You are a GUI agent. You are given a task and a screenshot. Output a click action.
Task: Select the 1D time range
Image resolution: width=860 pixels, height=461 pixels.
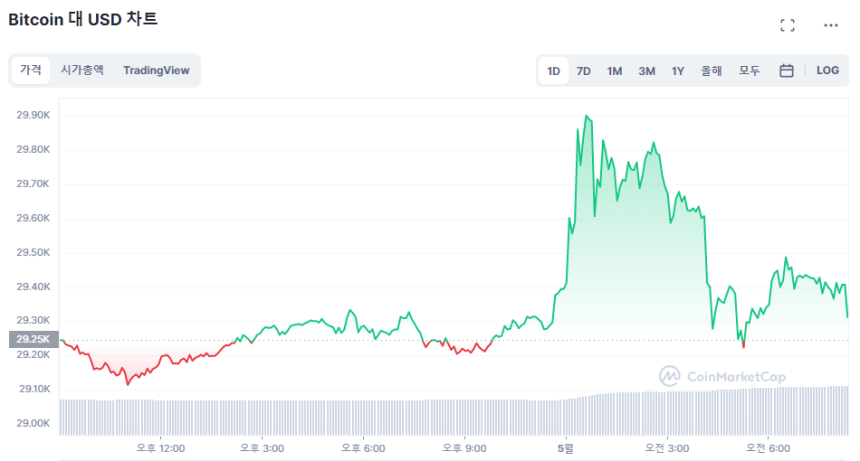tap(553, 71)
